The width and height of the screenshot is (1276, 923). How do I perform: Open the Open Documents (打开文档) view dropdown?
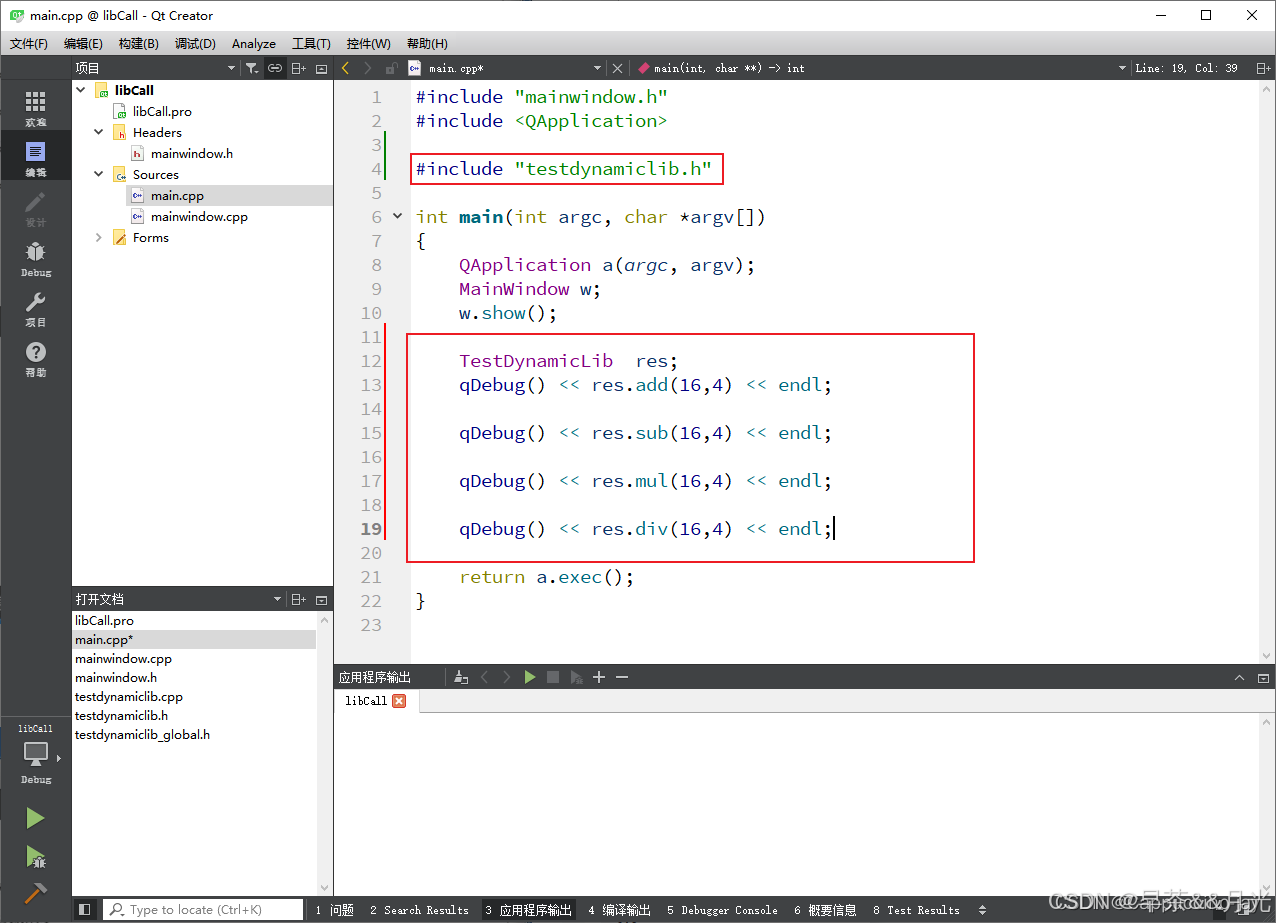[179, 599]
